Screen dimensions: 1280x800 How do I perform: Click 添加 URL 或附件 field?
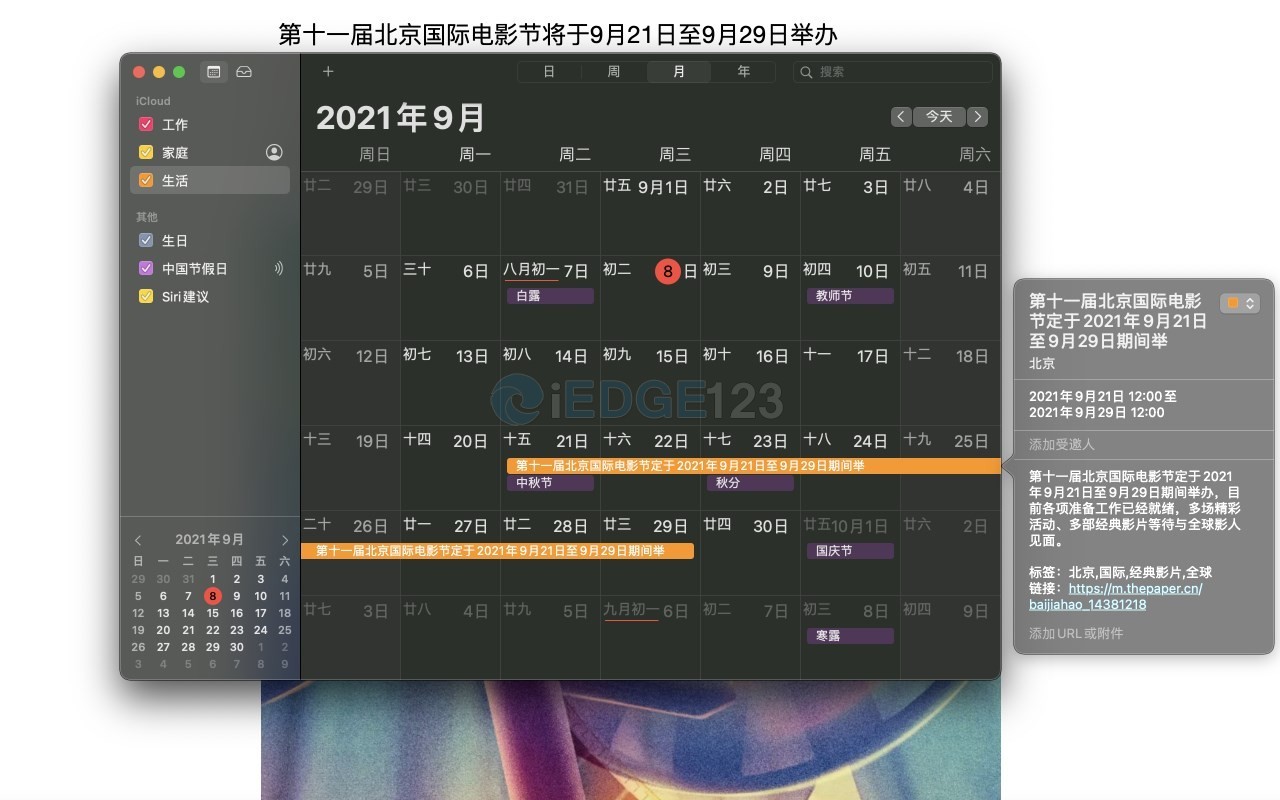1076,633
